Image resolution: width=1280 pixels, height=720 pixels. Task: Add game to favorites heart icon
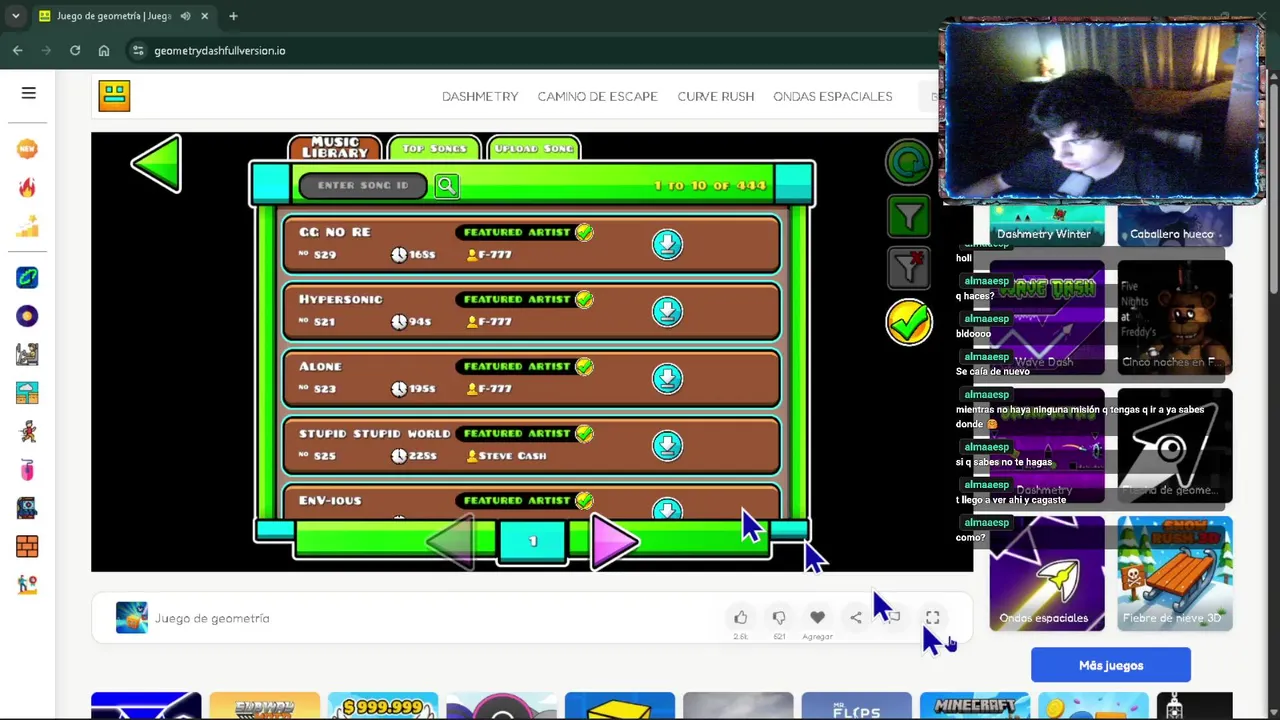click(817, 618)
